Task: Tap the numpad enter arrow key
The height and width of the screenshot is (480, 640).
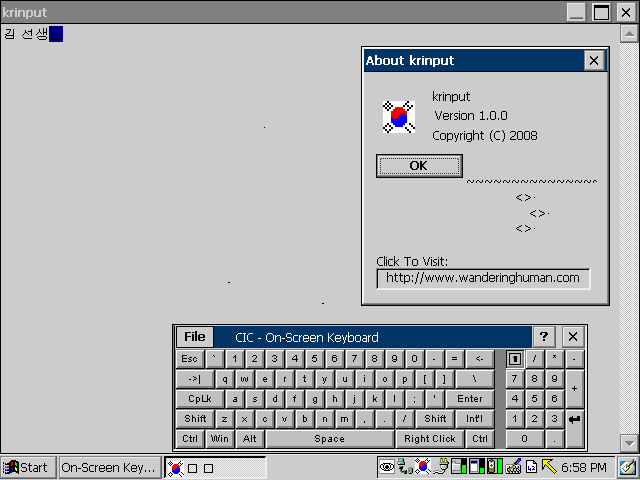Action: pyautogui.click(x=575, y=429)
